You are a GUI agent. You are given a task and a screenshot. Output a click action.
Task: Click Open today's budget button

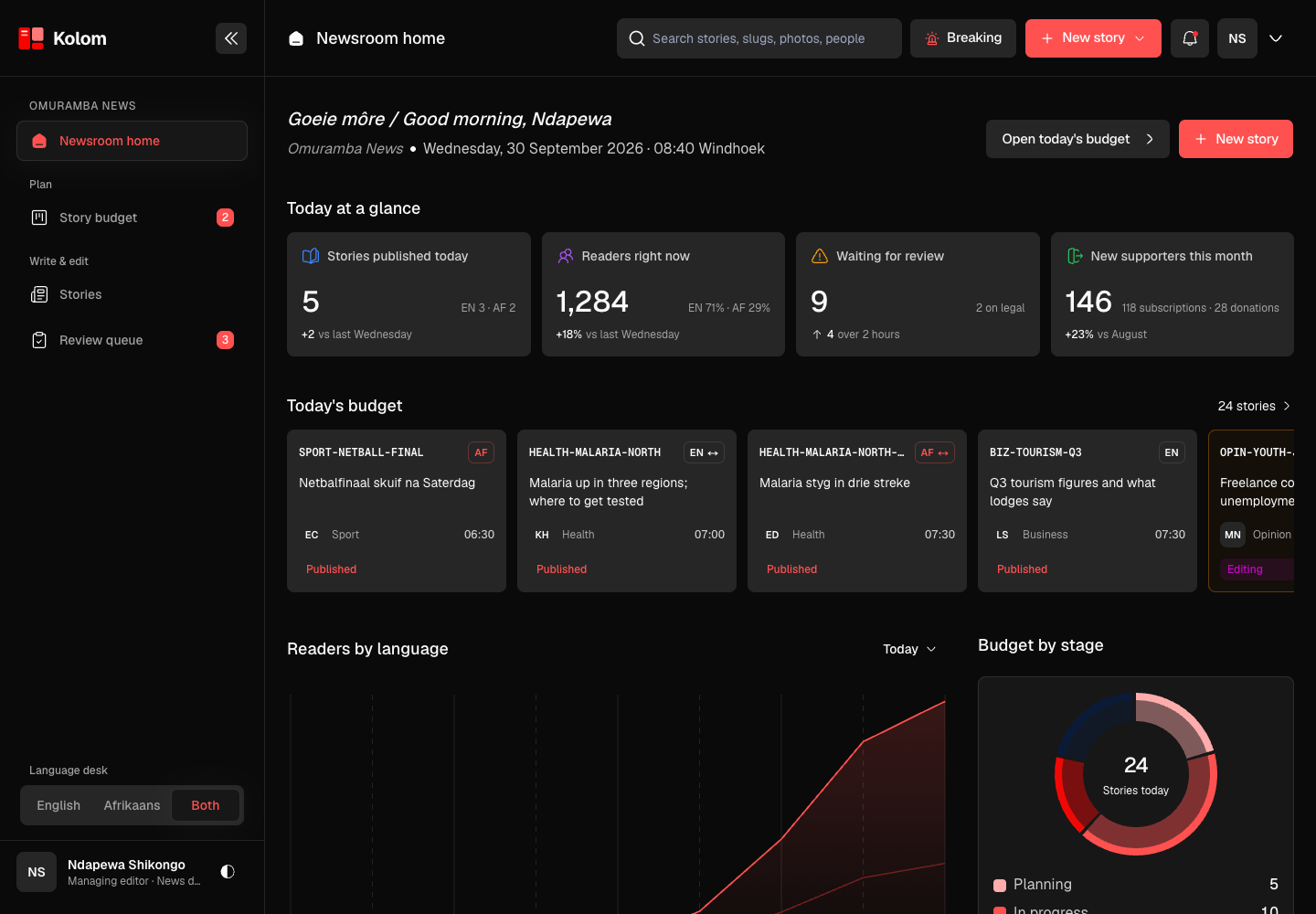pyautogui.click(x=1077, y=139)
